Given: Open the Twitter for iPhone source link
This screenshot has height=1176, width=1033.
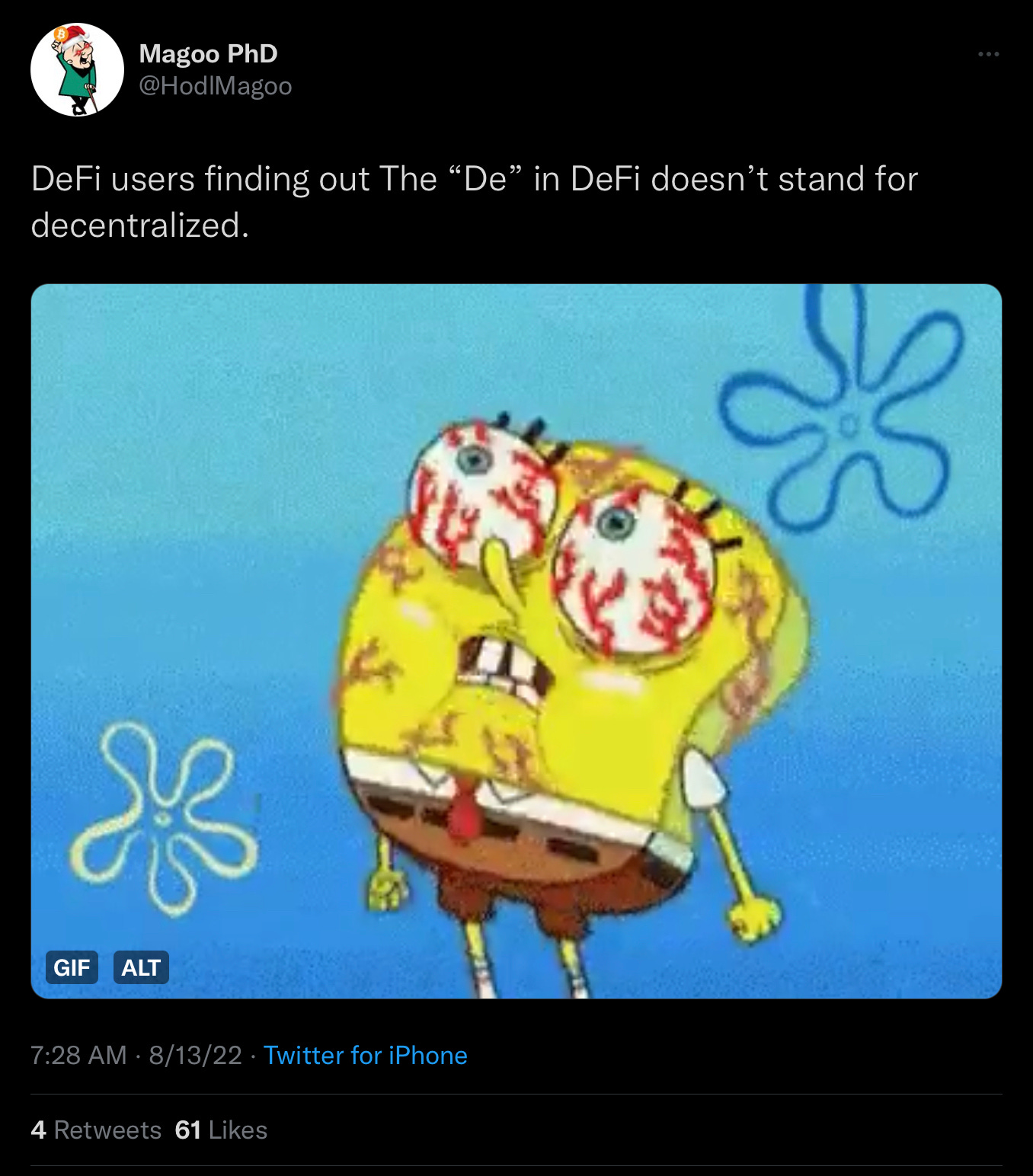Looking at the screenshot, I should [365, 1055].
